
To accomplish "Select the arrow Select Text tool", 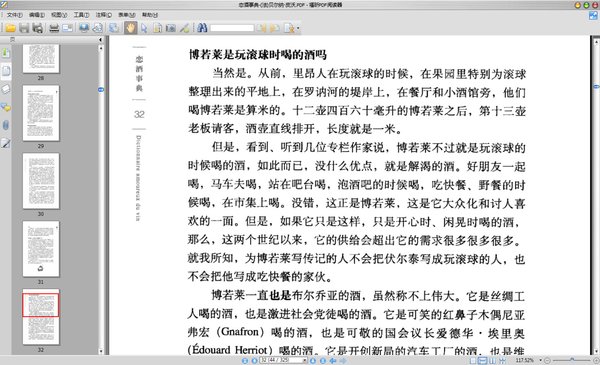I will click(144, 28).
